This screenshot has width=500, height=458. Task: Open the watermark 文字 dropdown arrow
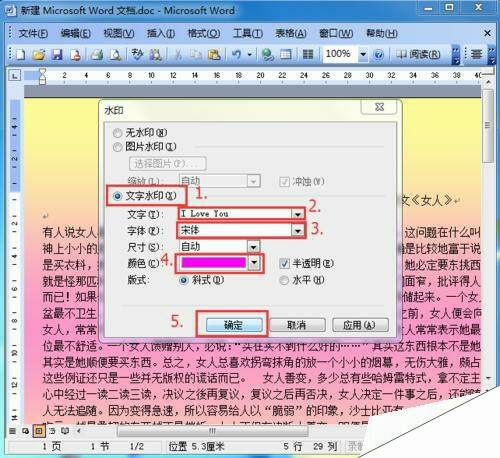(x=298, y=214)
